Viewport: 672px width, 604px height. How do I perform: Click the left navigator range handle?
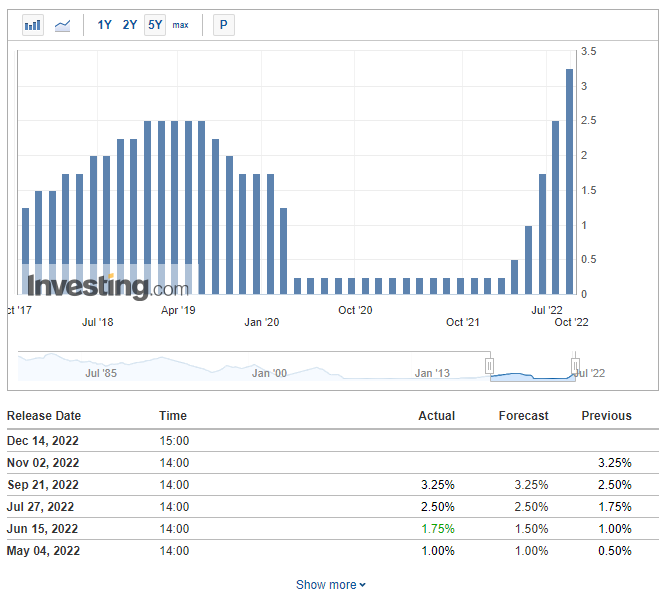(489, 366)
